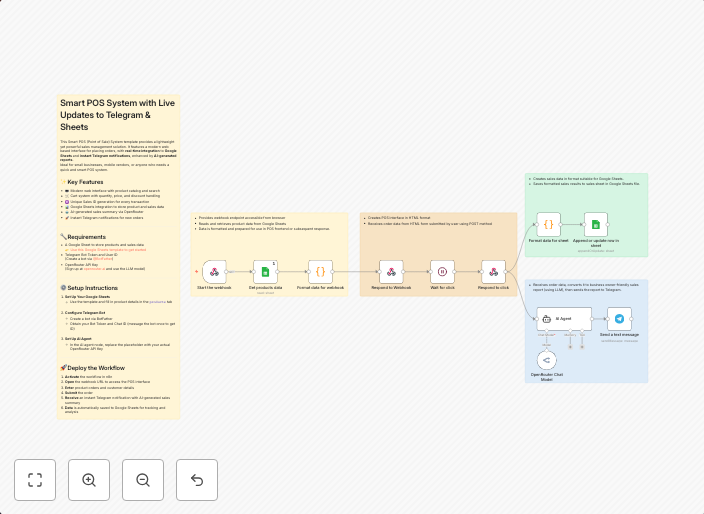The image size is (704, 514).
Task: Click the webhook trigger lightning indicator
Action: (x=196, y=272)
